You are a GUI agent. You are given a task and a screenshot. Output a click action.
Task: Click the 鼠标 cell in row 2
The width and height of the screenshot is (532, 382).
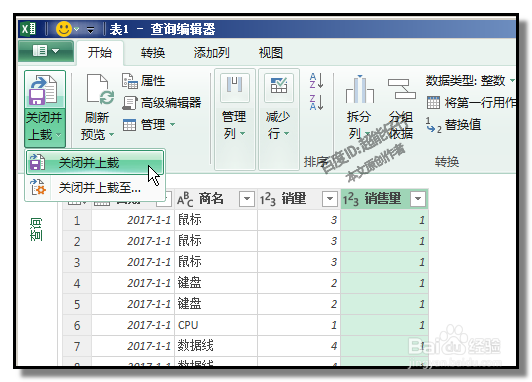(216, 241)
